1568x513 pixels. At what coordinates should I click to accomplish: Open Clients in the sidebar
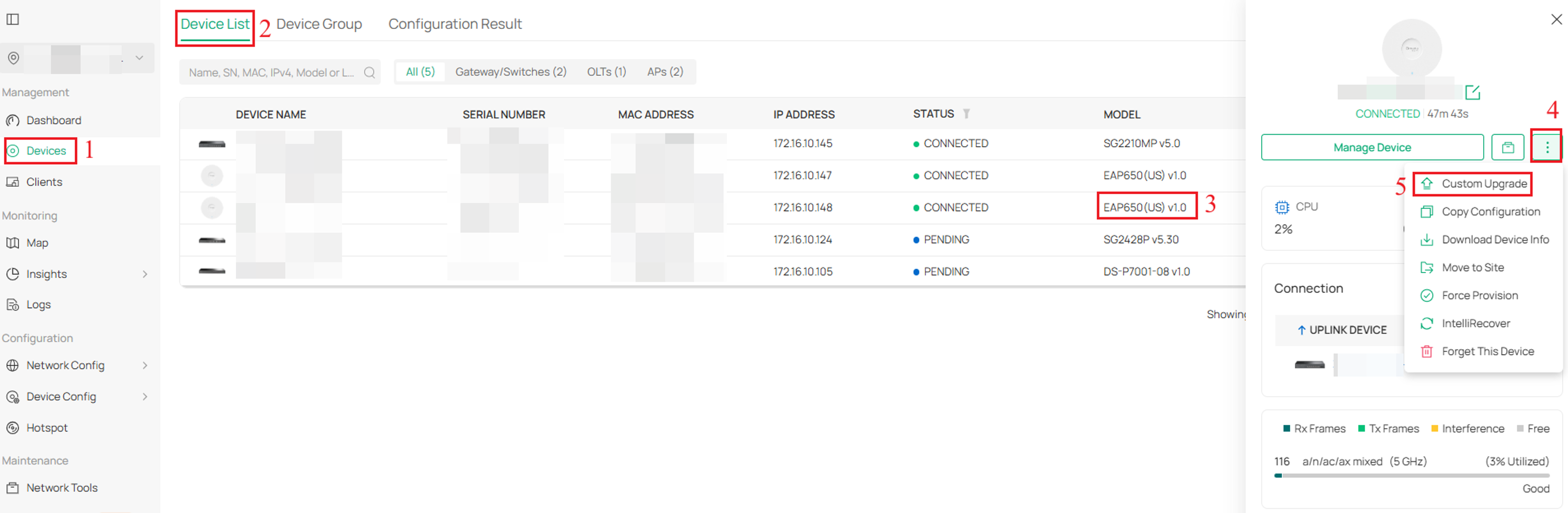[44, 182]
